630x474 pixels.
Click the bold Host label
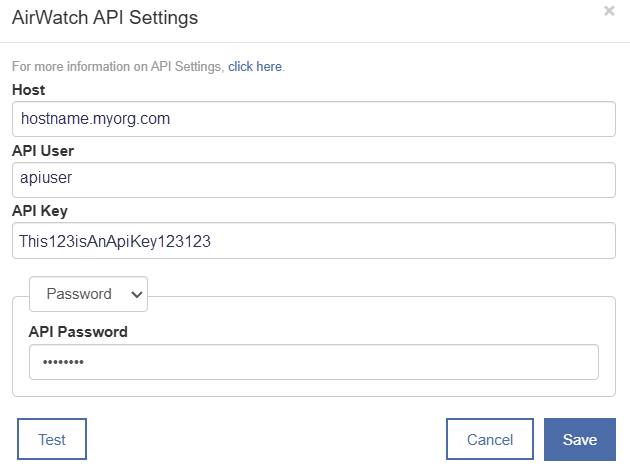29,90
